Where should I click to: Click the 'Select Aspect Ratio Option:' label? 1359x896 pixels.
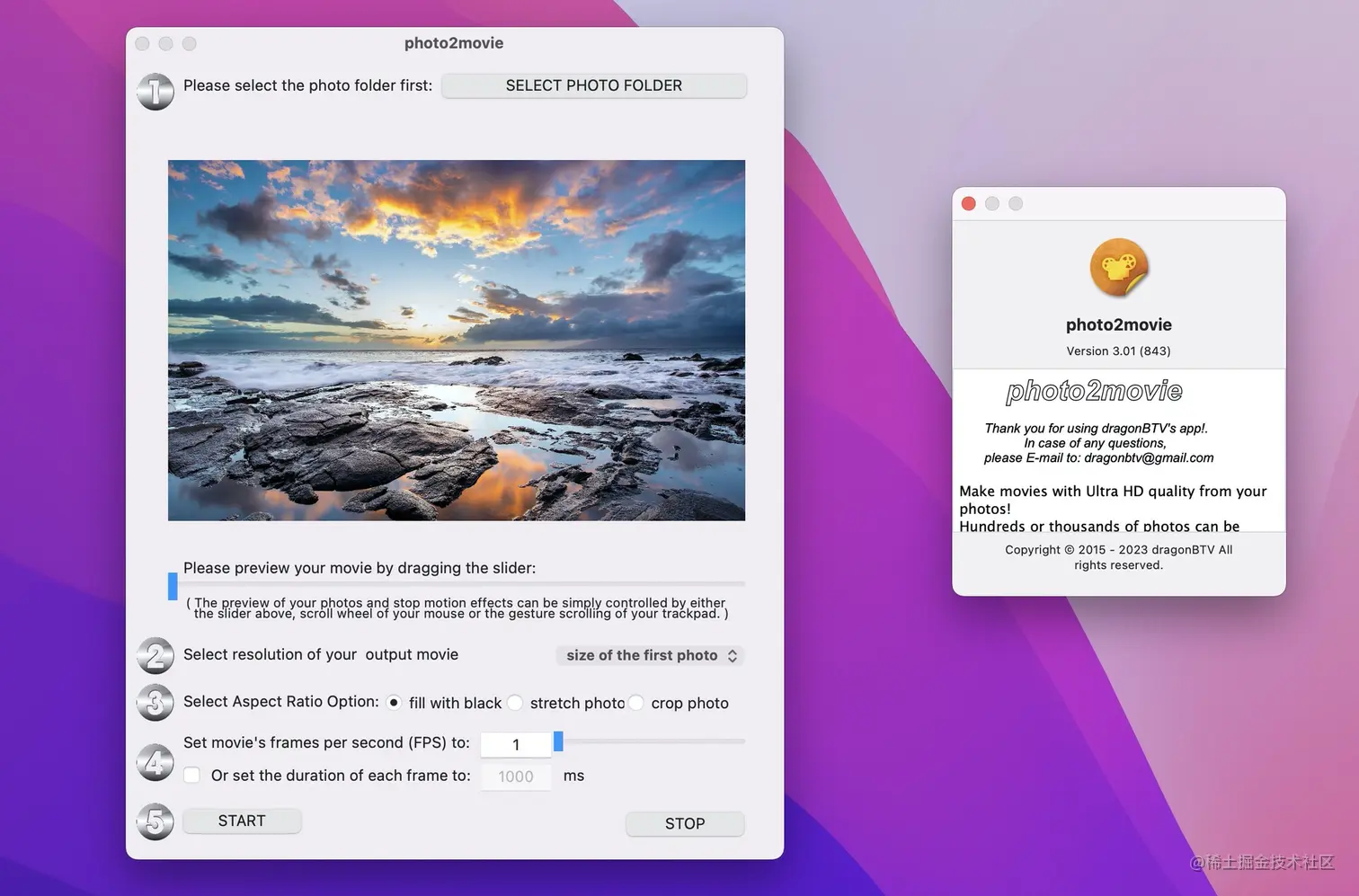[x=281, y=701]
